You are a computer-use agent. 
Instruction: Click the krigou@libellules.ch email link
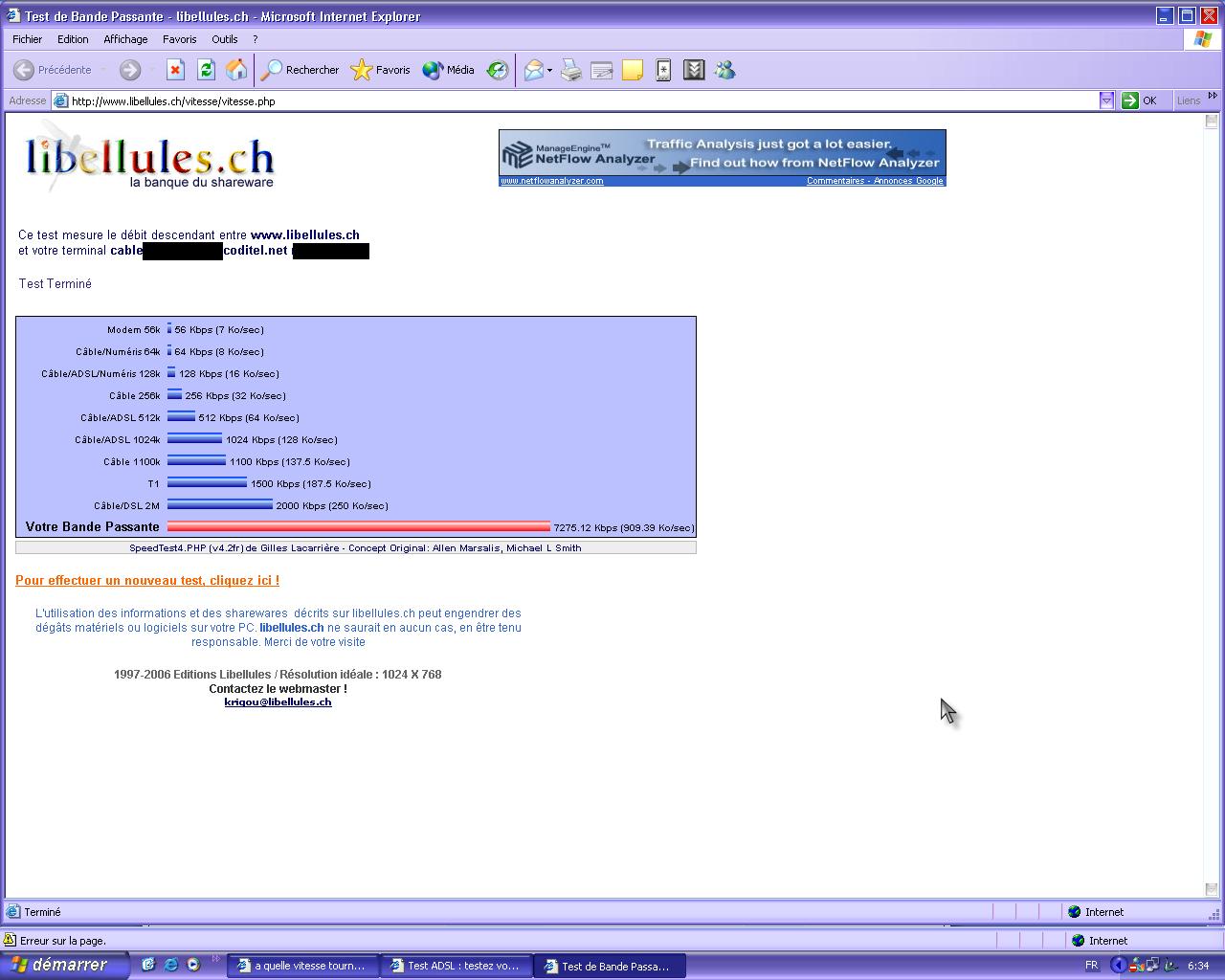(x=278, y=702)
